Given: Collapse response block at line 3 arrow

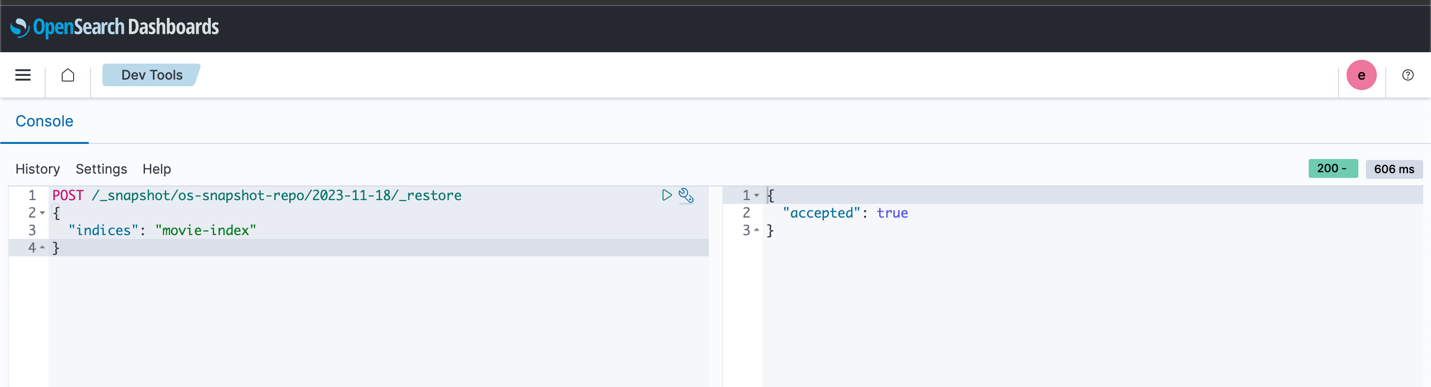Looking at the screenshot, I should tap(757, 231).
